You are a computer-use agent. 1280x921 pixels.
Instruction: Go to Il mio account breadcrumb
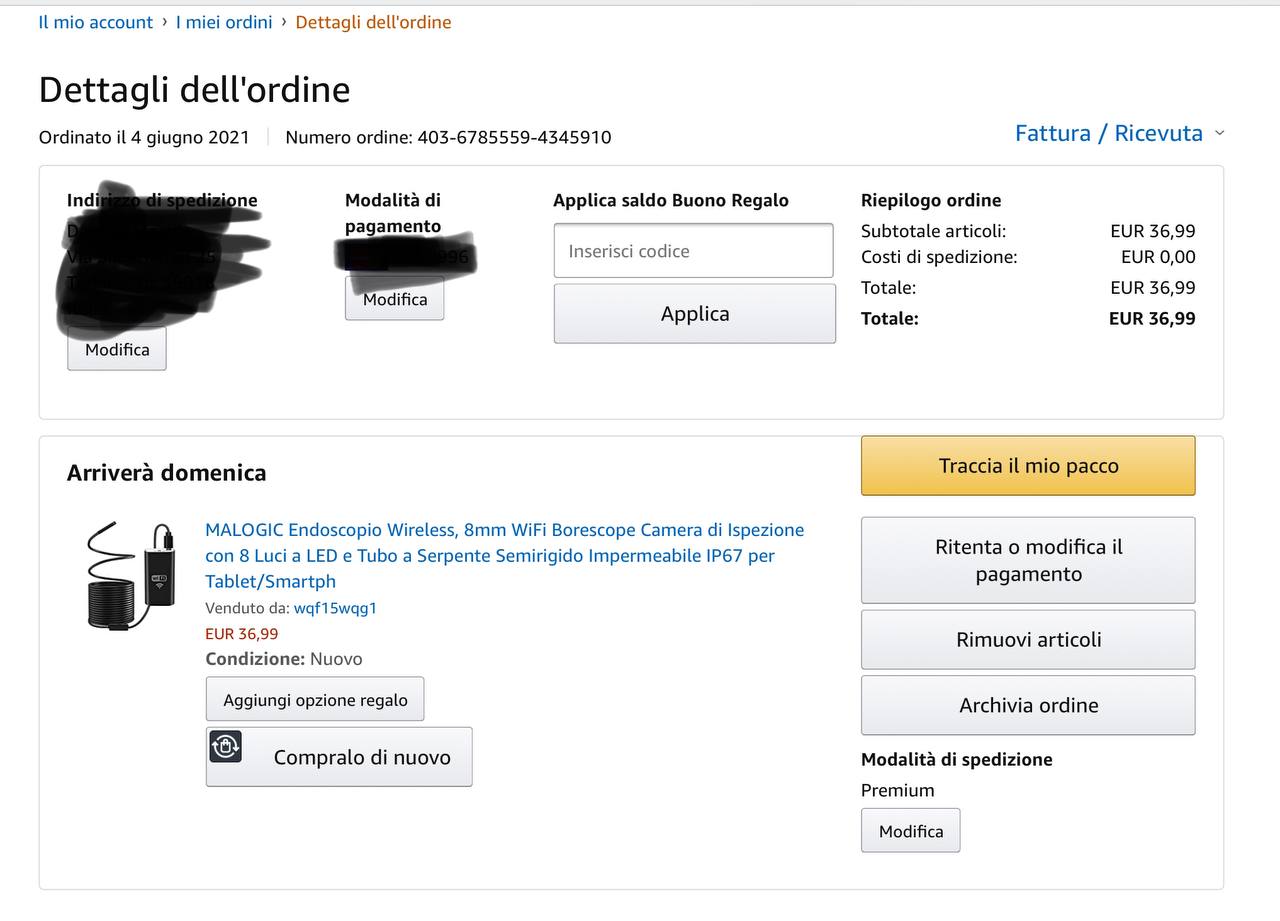95,22
